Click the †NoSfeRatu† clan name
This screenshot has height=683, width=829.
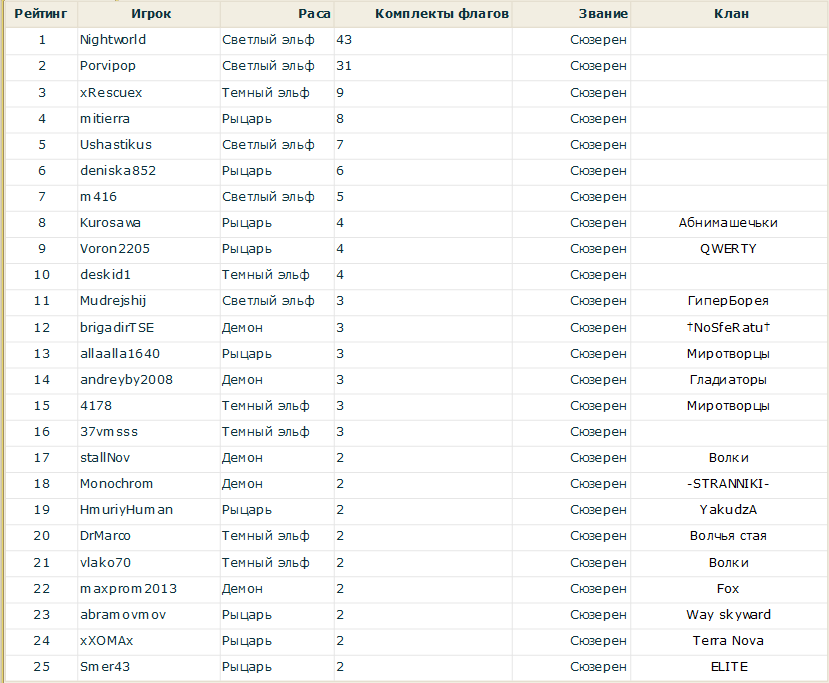pyautogui.click(x=728, y=326)
